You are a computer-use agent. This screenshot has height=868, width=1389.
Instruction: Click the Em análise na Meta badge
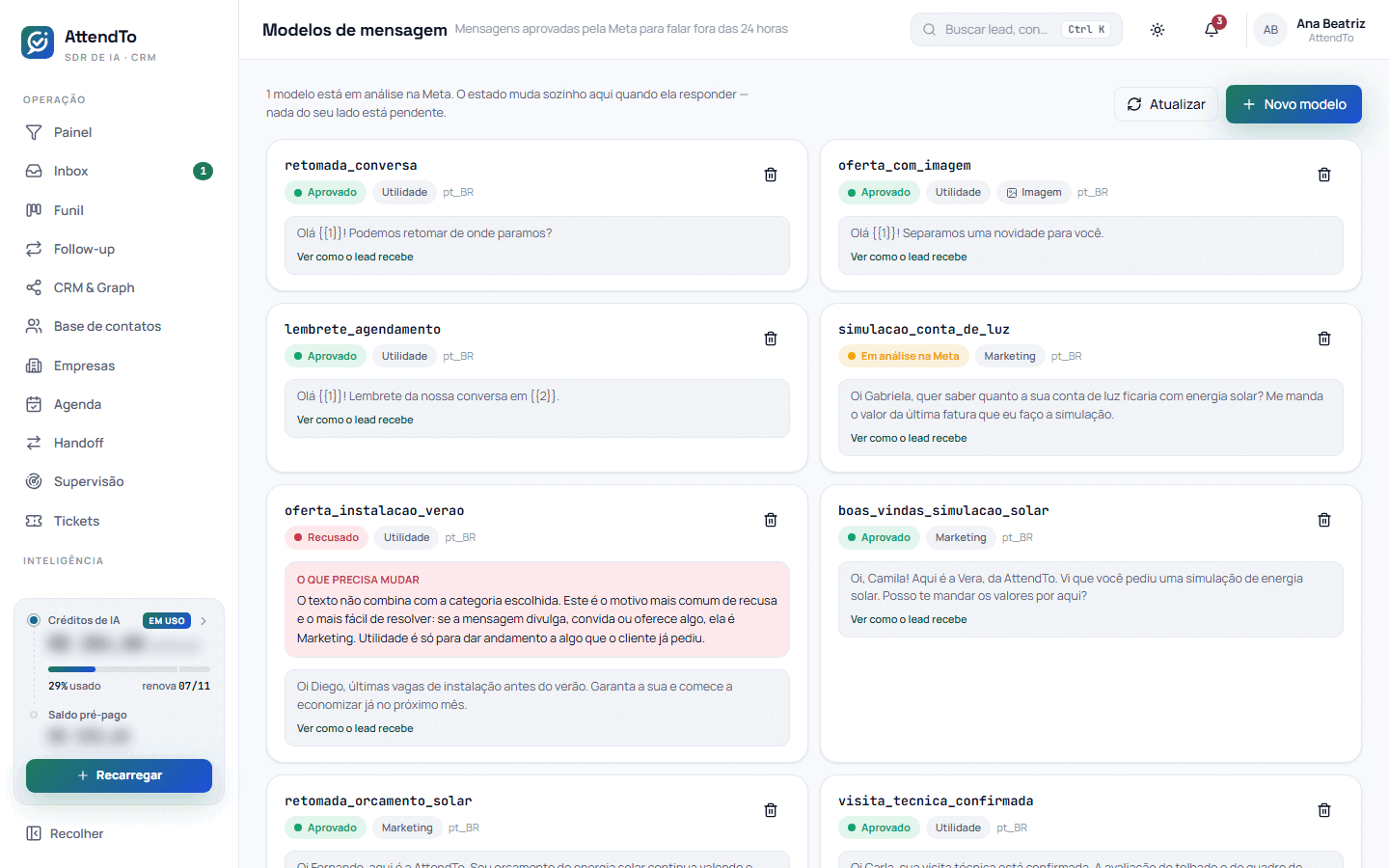click(x=903, y=356)
